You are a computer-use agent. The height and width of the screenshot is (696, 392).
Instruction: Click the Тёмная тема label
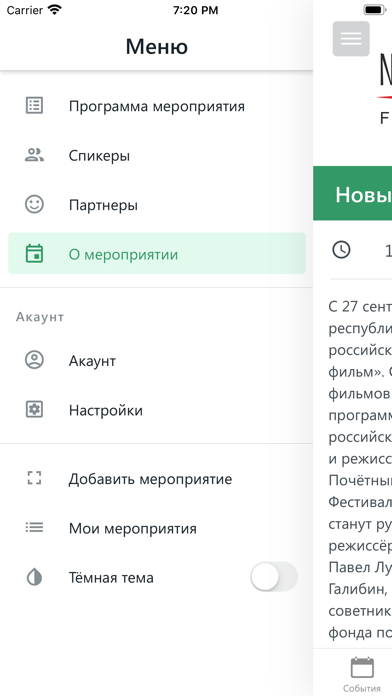click(111, 577)
